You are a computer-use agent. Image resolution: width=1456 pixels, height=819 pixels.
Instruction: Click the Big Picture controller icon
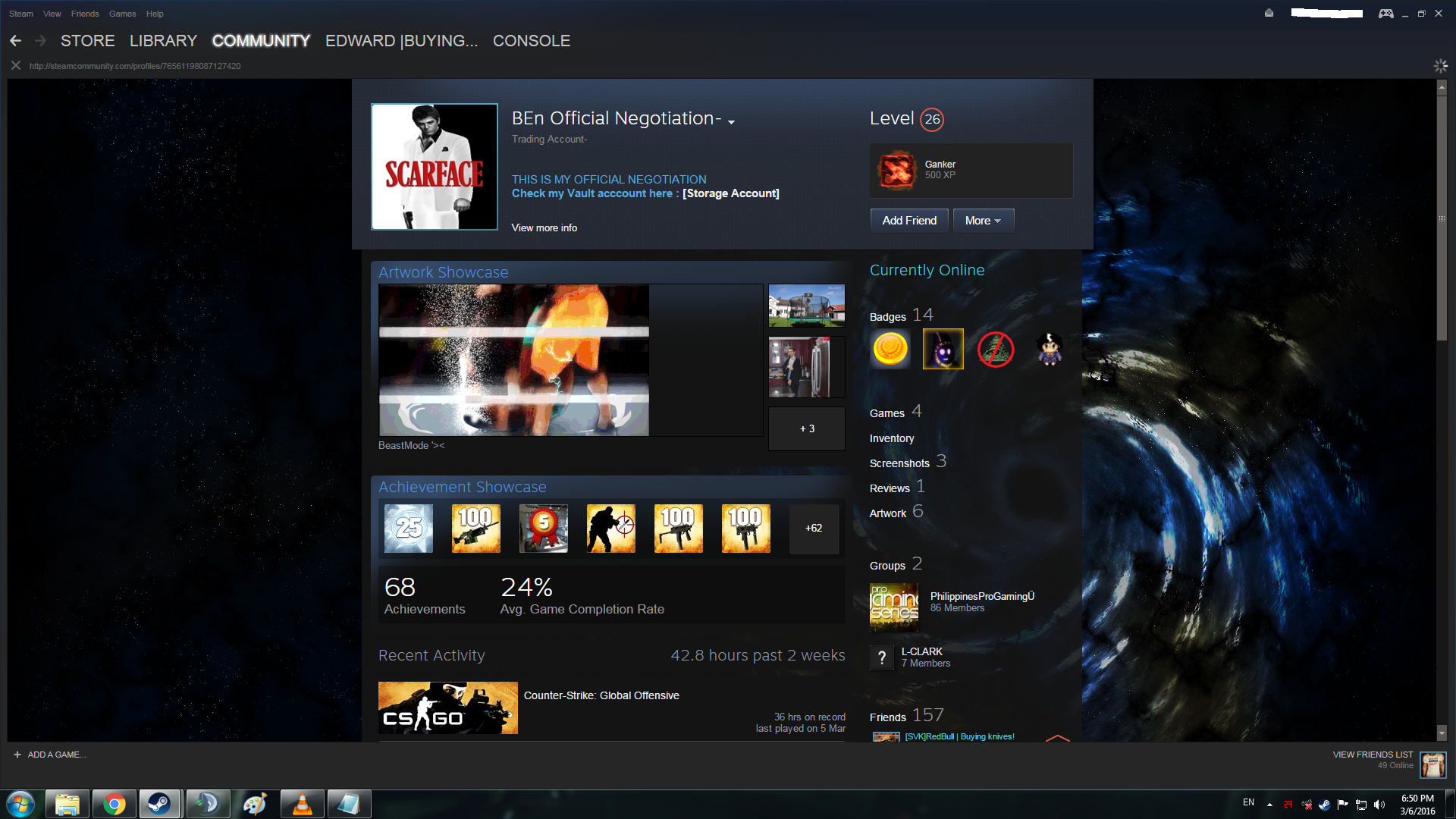[1385, 14]
